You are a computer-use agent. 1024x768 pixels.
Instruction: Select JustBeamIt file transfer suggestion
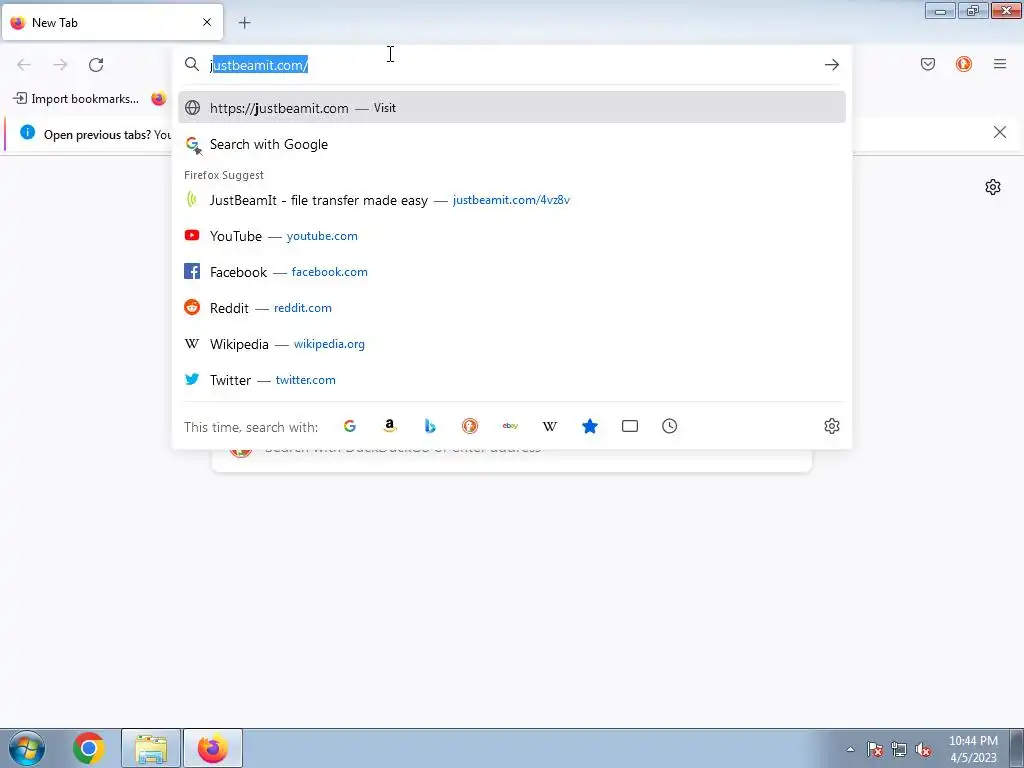(511, 200)
